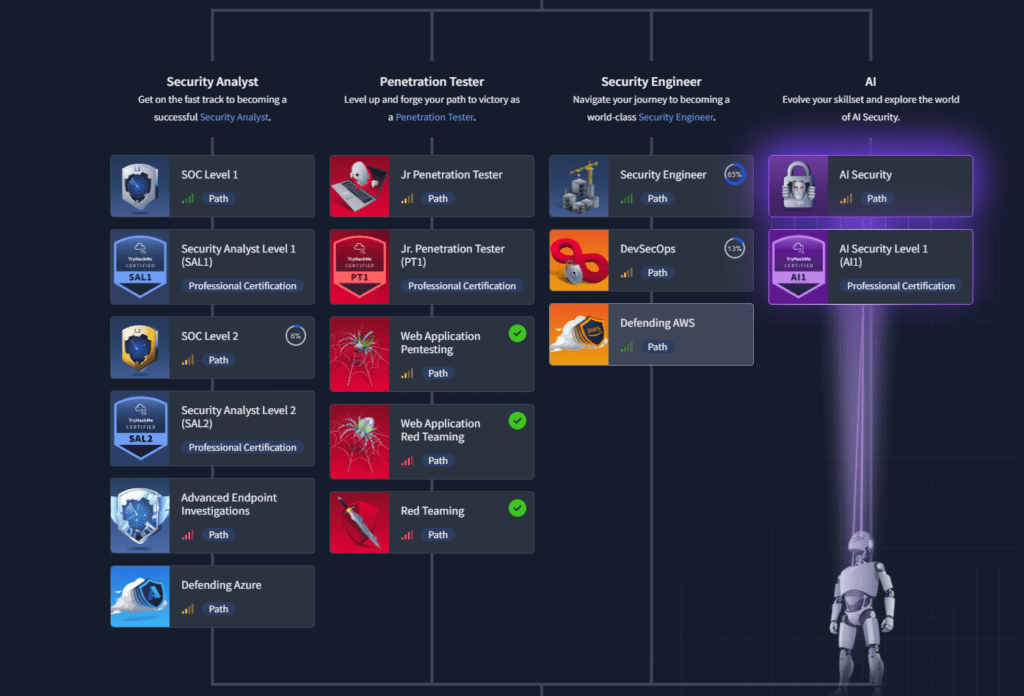This screenshot has width=1024, height=696.
Task: Select the AI column heading
Action: (x=871, y=82)
